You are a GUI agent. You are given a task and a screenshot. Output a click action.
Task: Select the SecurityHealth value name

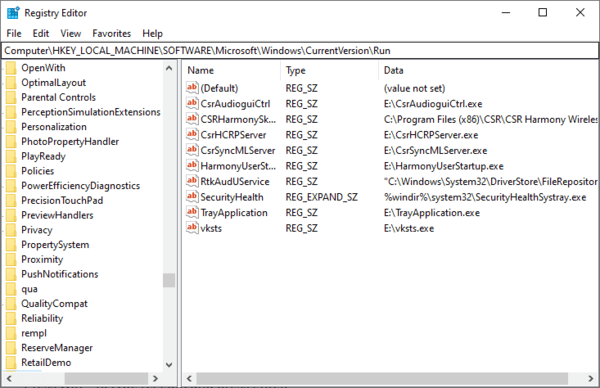point(232,197)
